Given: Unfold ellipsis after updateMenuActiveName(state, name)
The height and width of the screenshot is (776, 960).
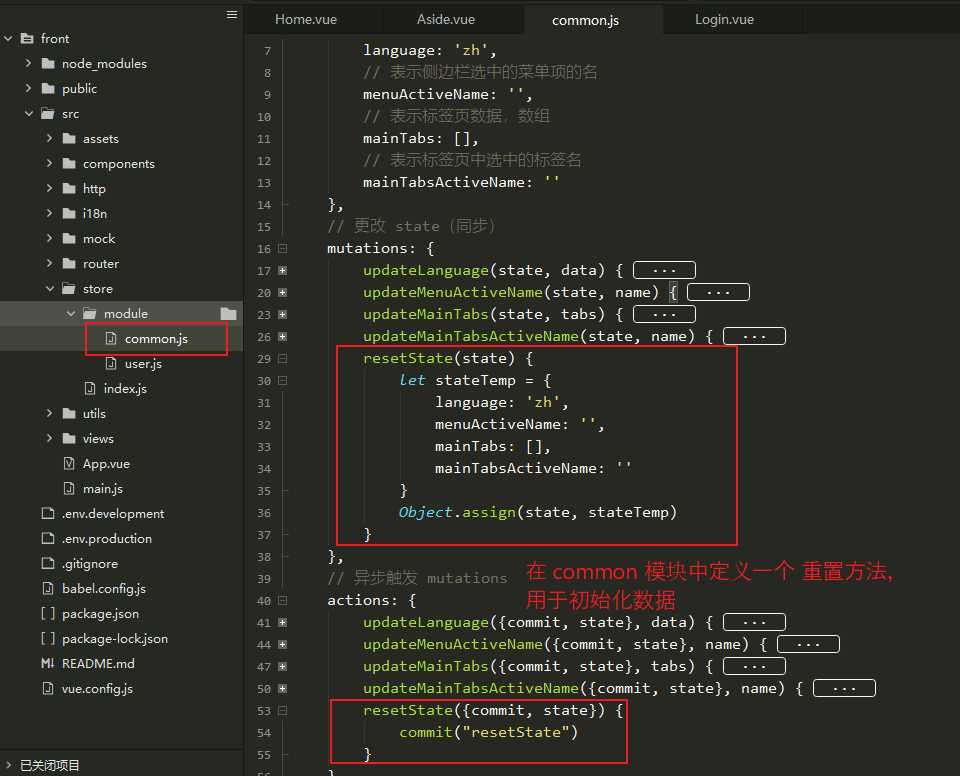Looking at the screenshot, I should [x=718, y=292].
